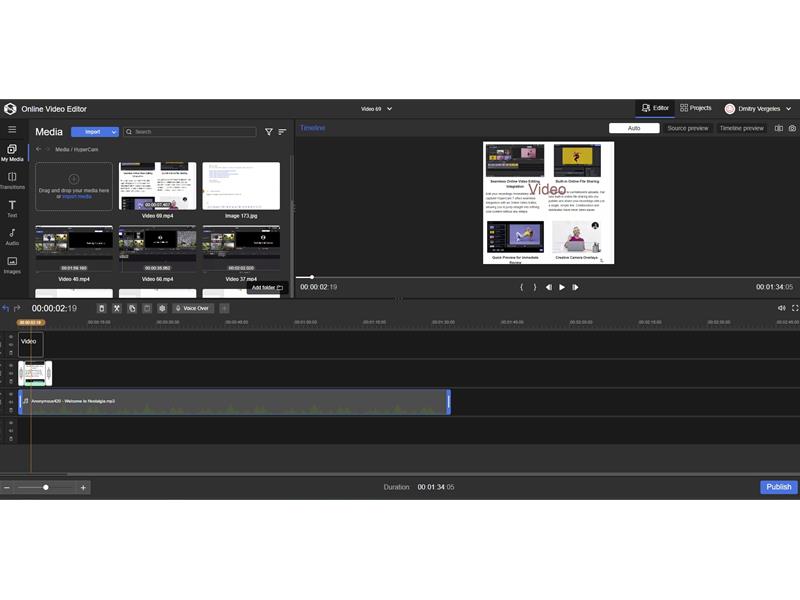This screenshot has width=800, height=600.
Task: Click the delete clip trash icon
Action: click(101, 308)
